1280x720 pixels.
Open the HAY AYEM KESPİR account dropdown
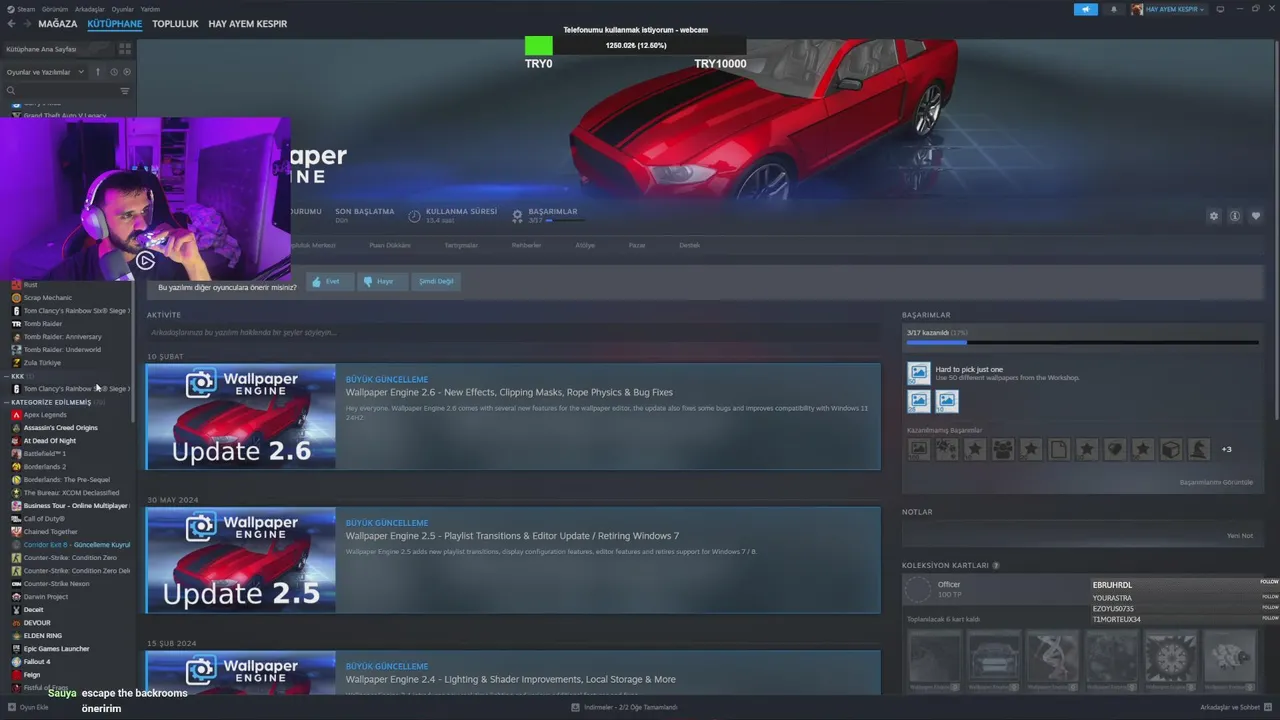pyautogui.click(x=1168, y=9)
